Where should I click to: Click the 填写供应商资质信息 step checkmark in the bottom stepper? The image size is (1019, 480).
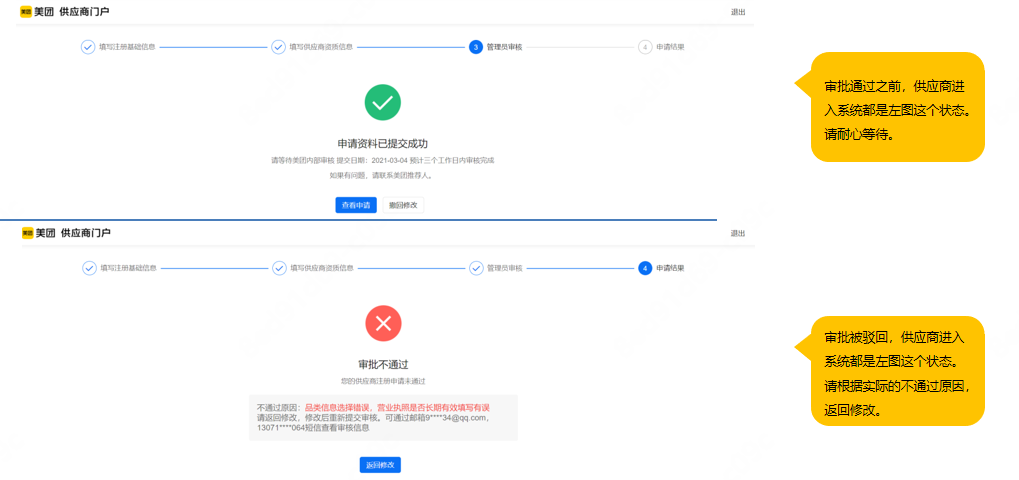[279, 268]
